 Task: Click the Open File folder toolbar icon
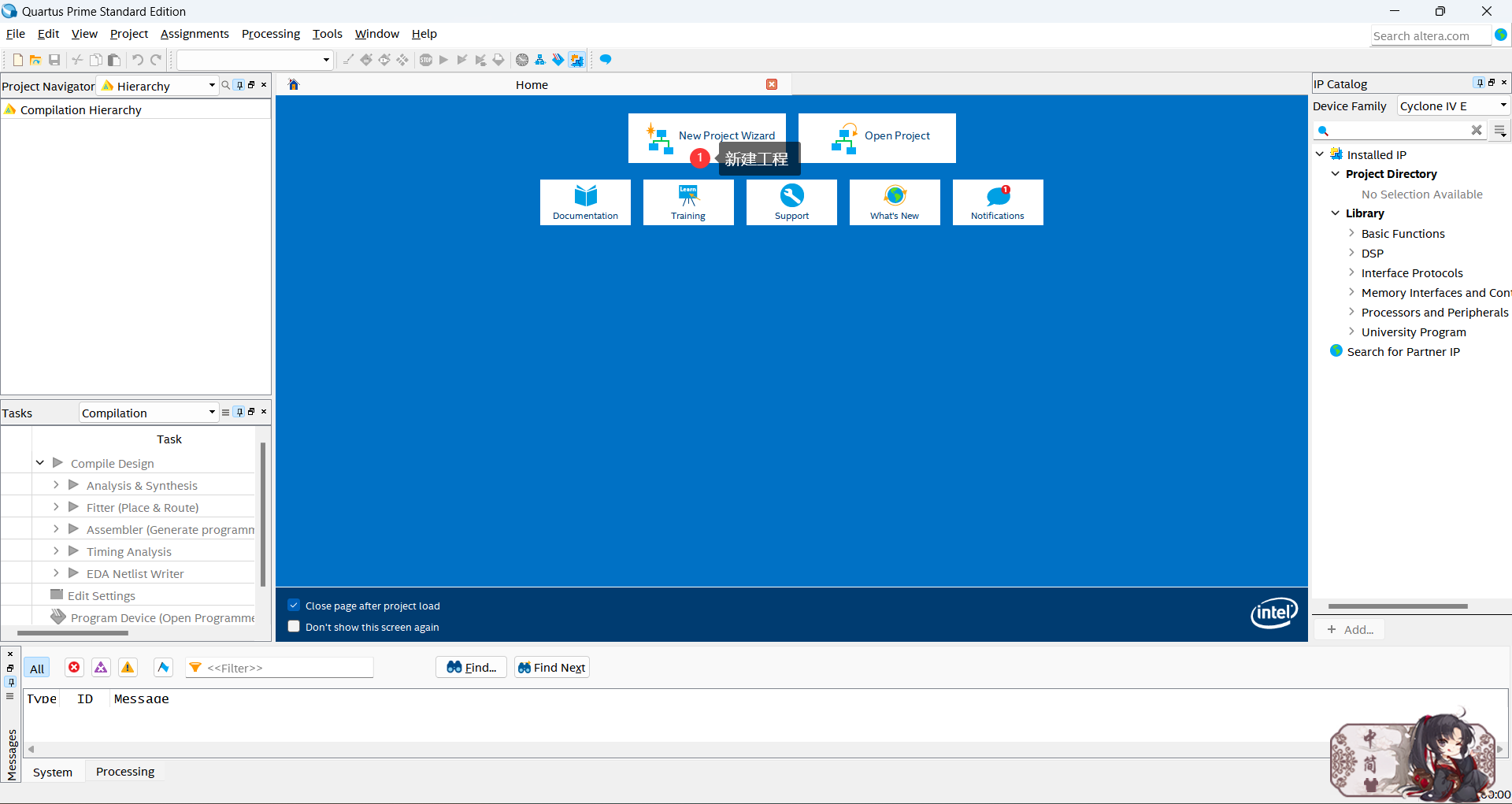[x=35, y=60]
